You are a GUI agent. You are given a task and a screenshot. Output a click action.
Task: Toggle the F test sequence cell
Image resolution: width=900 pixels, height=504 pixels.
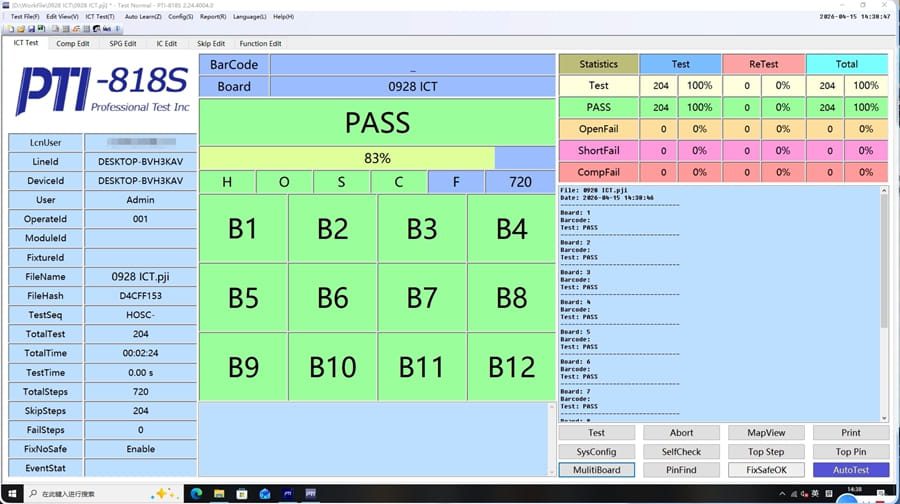click(x=456, y=182)
